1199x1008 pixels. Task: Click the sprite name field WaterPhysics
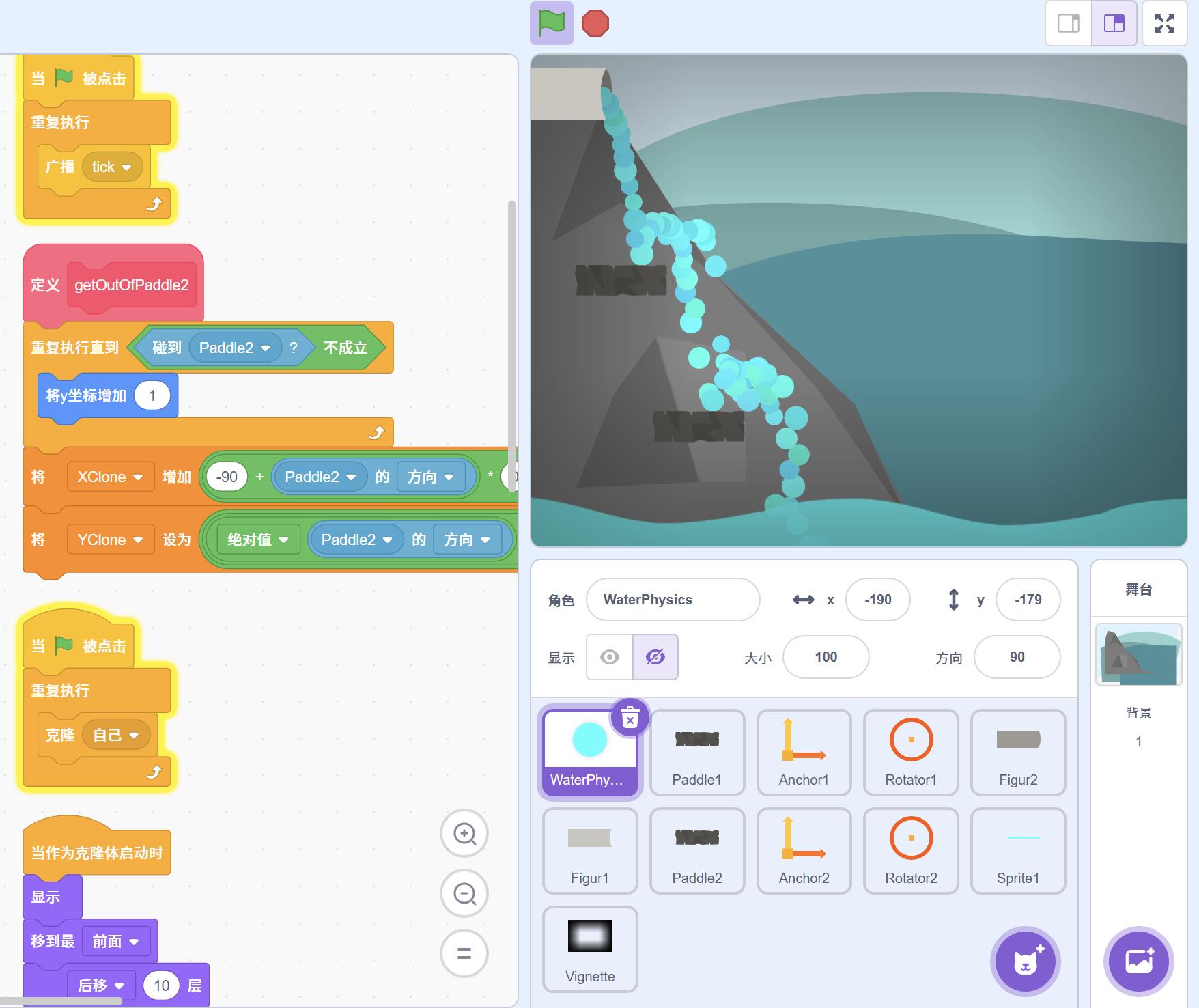pos(673,600)
